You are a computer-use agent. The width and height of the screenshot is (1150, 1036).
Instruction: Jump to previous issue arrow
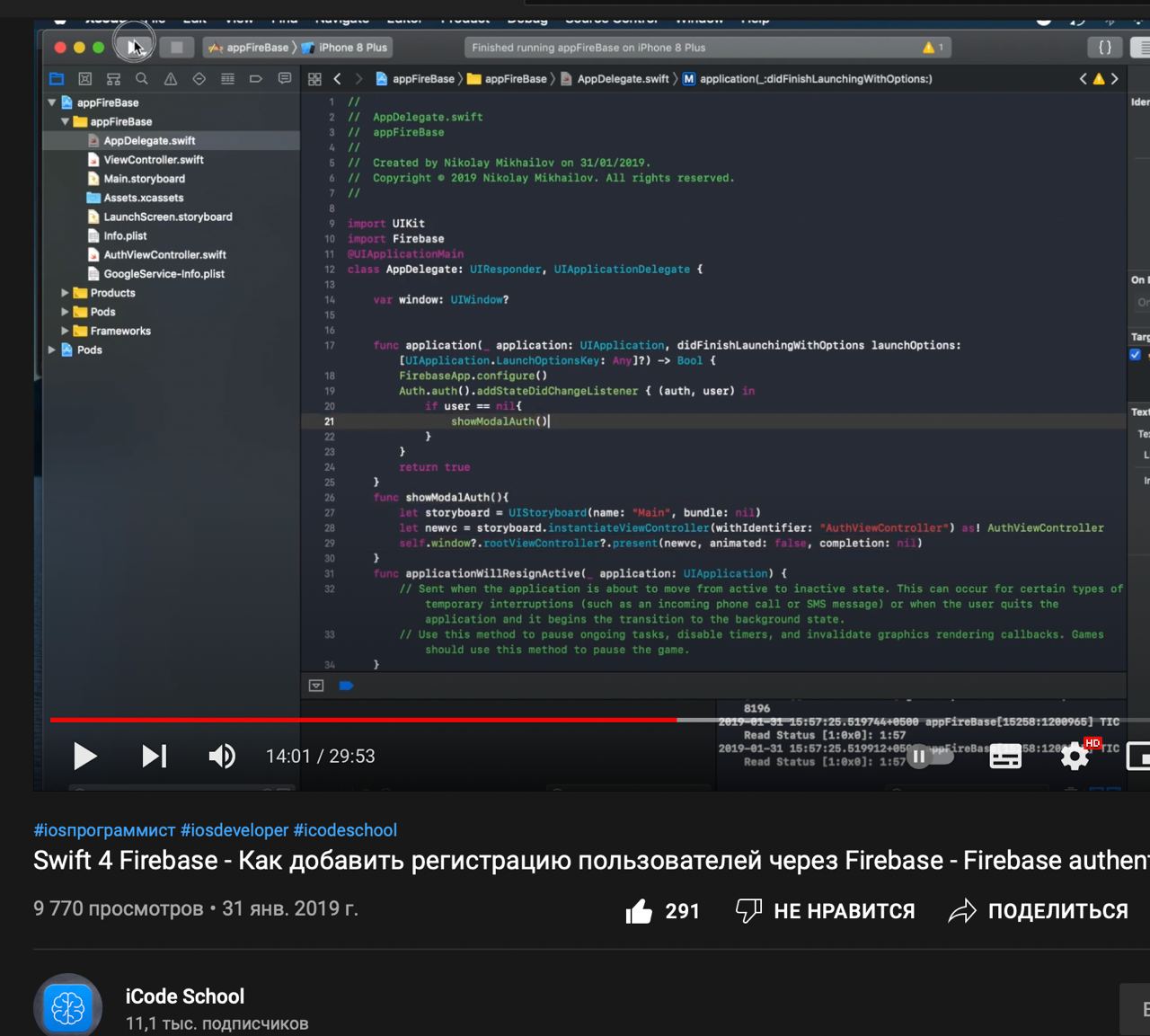click(1083, 79)
